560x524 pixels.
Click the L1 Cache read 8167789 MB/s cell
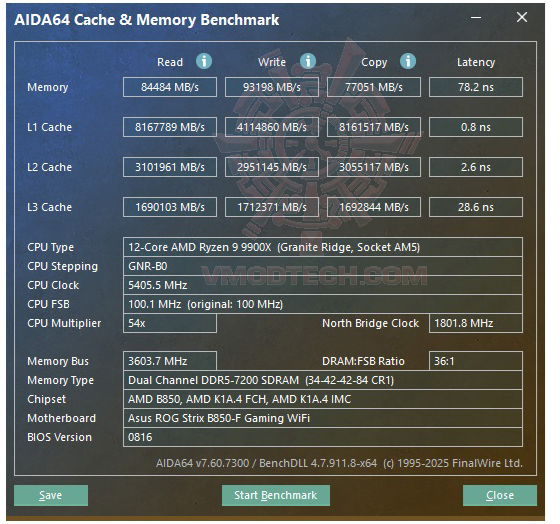point(170,127)
